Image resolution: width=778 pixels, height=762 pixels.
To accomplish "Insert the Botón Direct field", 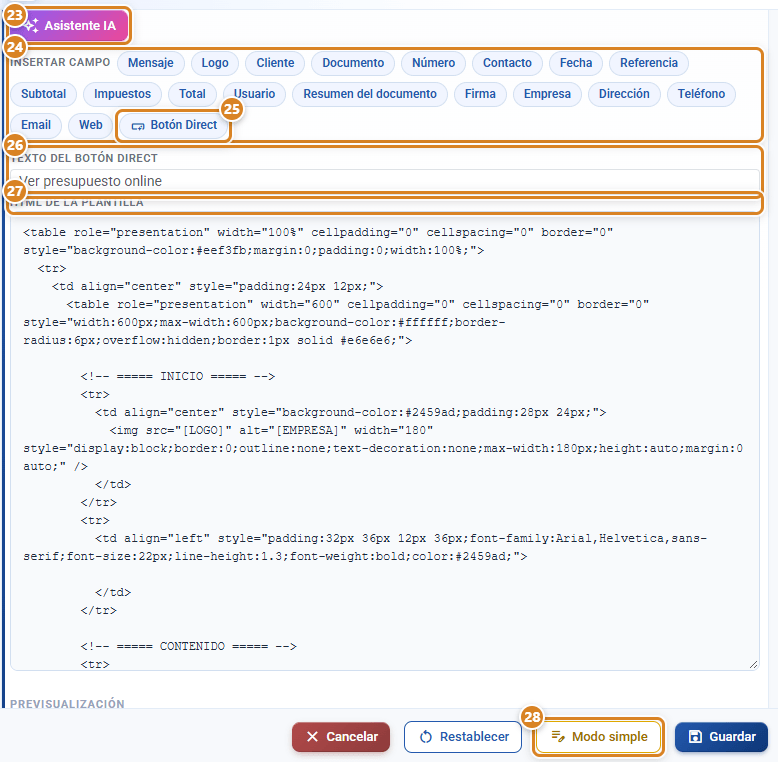I will 174,125.
